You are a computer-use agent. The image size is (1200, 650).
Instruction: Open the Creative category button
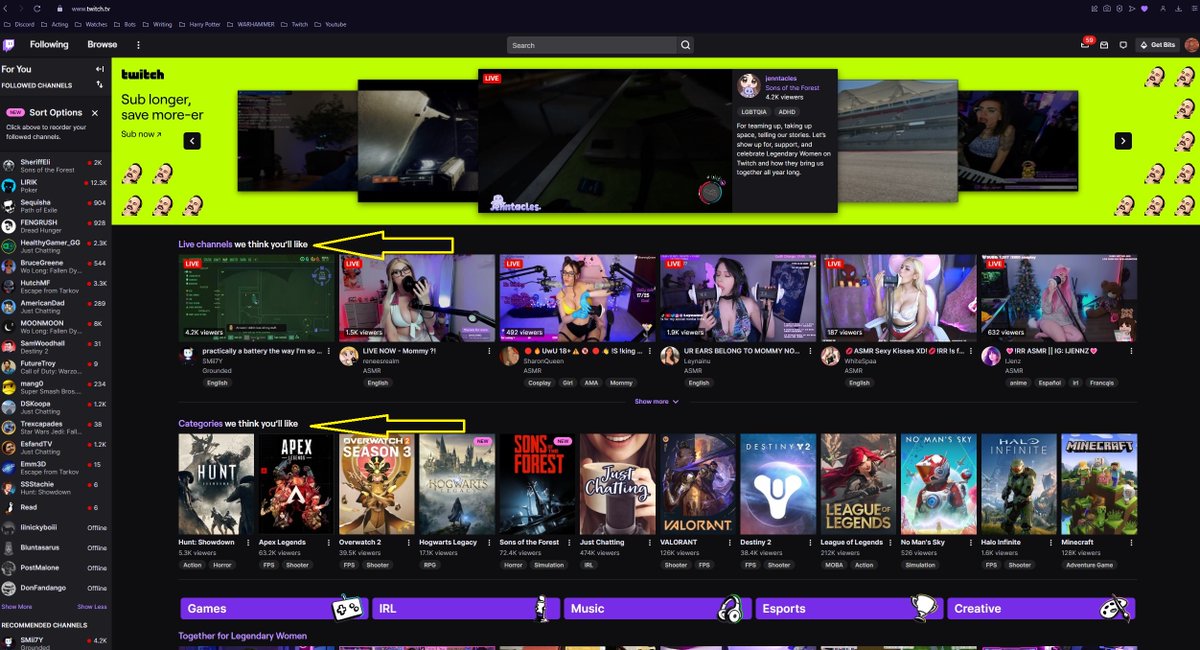1040,608
